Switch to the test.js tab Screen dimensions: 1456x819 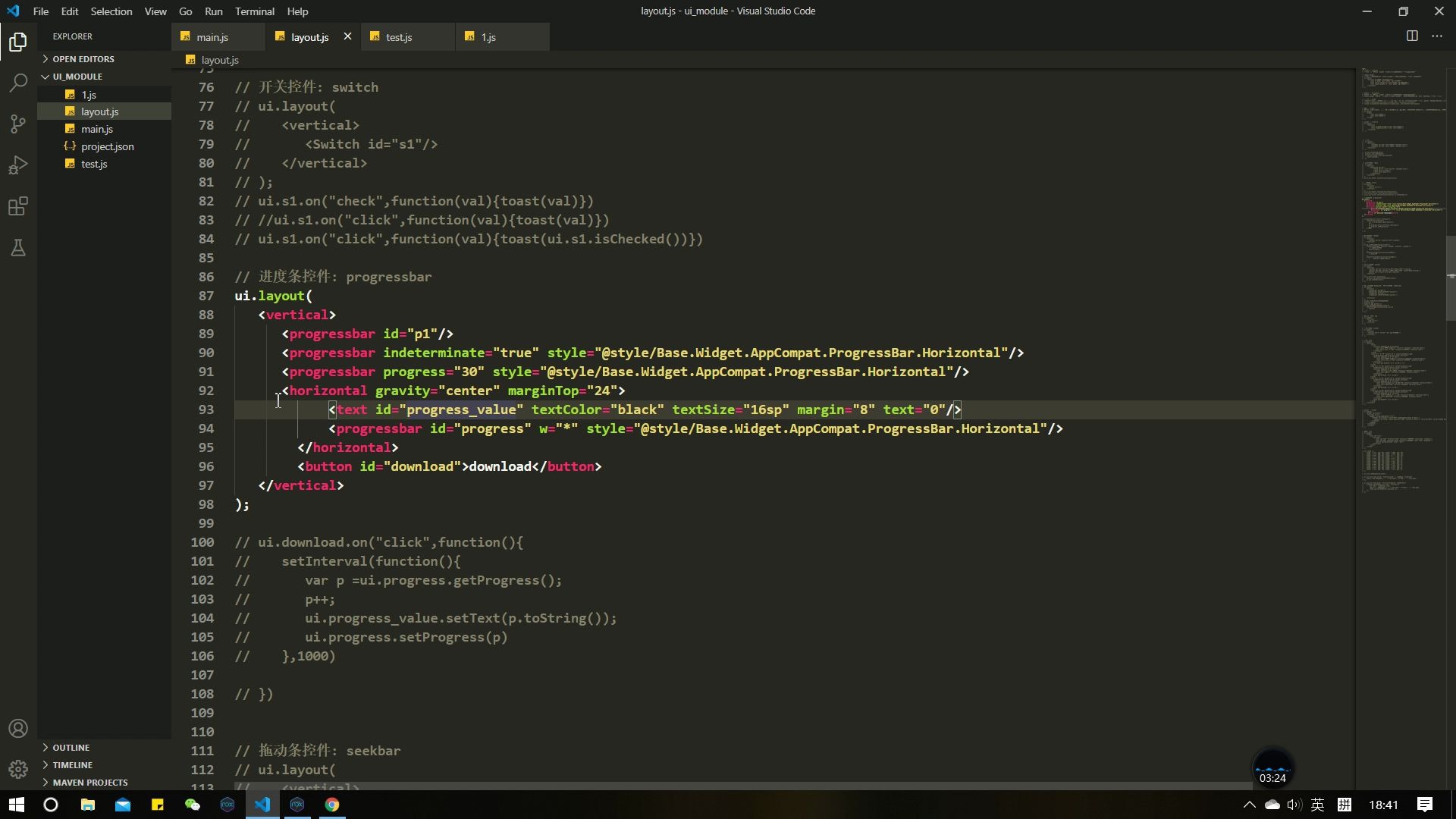399,37
